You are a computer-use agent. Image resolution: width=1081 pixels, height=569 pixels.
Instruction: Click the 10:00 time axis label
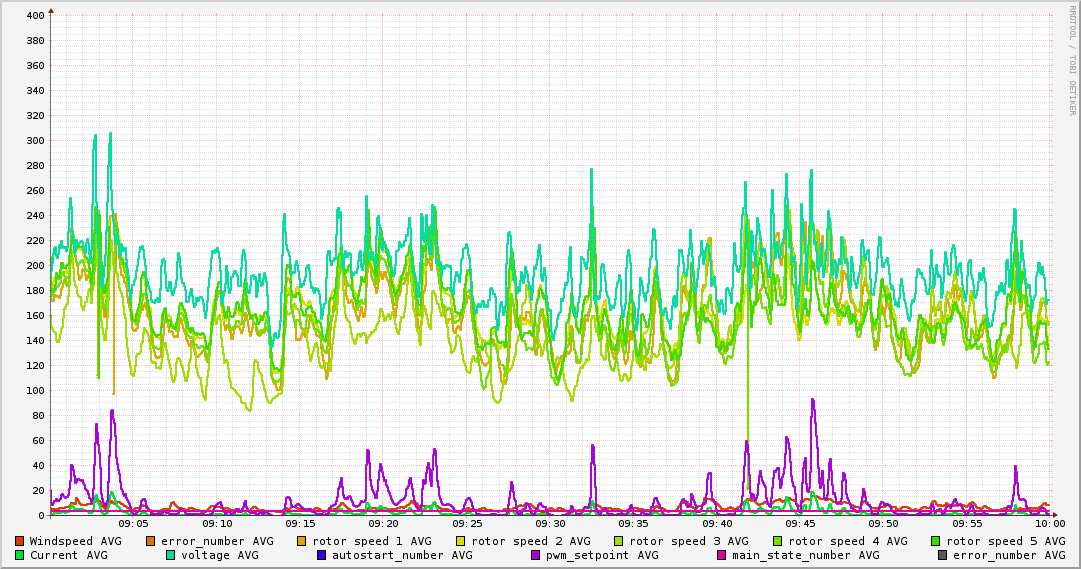(x=1049, y=523)
